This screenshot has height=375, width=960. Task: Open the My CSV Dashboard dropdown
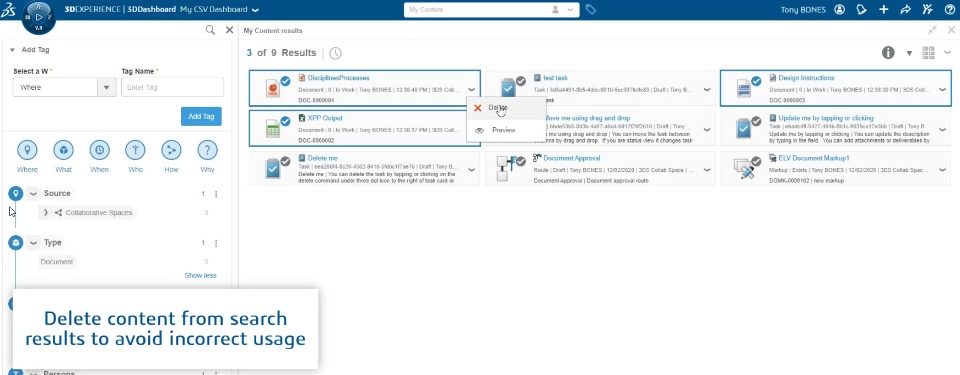point(255,10)
